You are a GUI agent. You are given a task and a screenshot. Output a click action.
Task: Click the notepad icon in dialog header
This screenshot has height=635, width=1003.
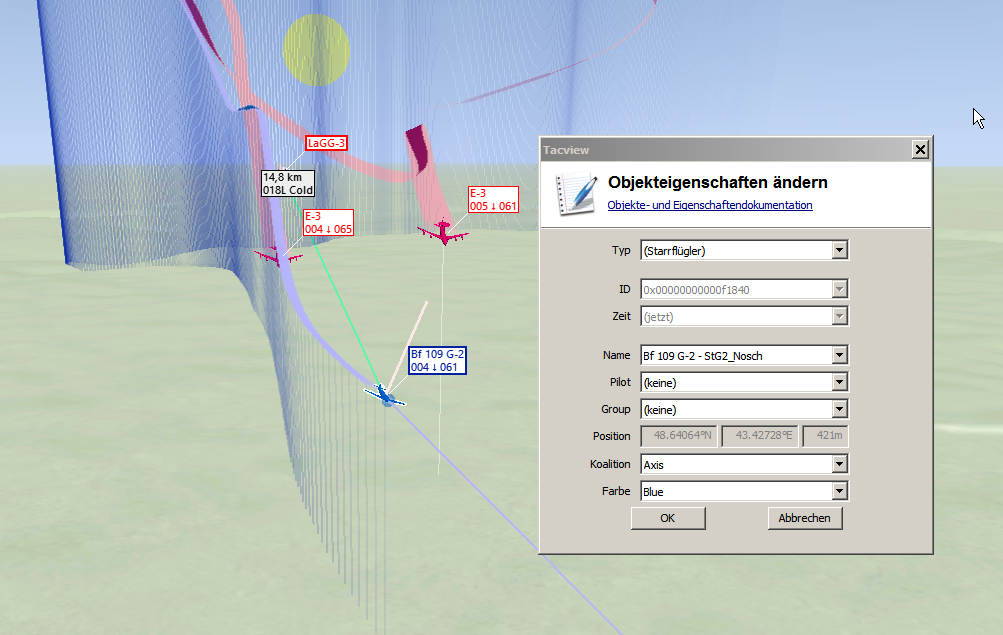(575, 192)
